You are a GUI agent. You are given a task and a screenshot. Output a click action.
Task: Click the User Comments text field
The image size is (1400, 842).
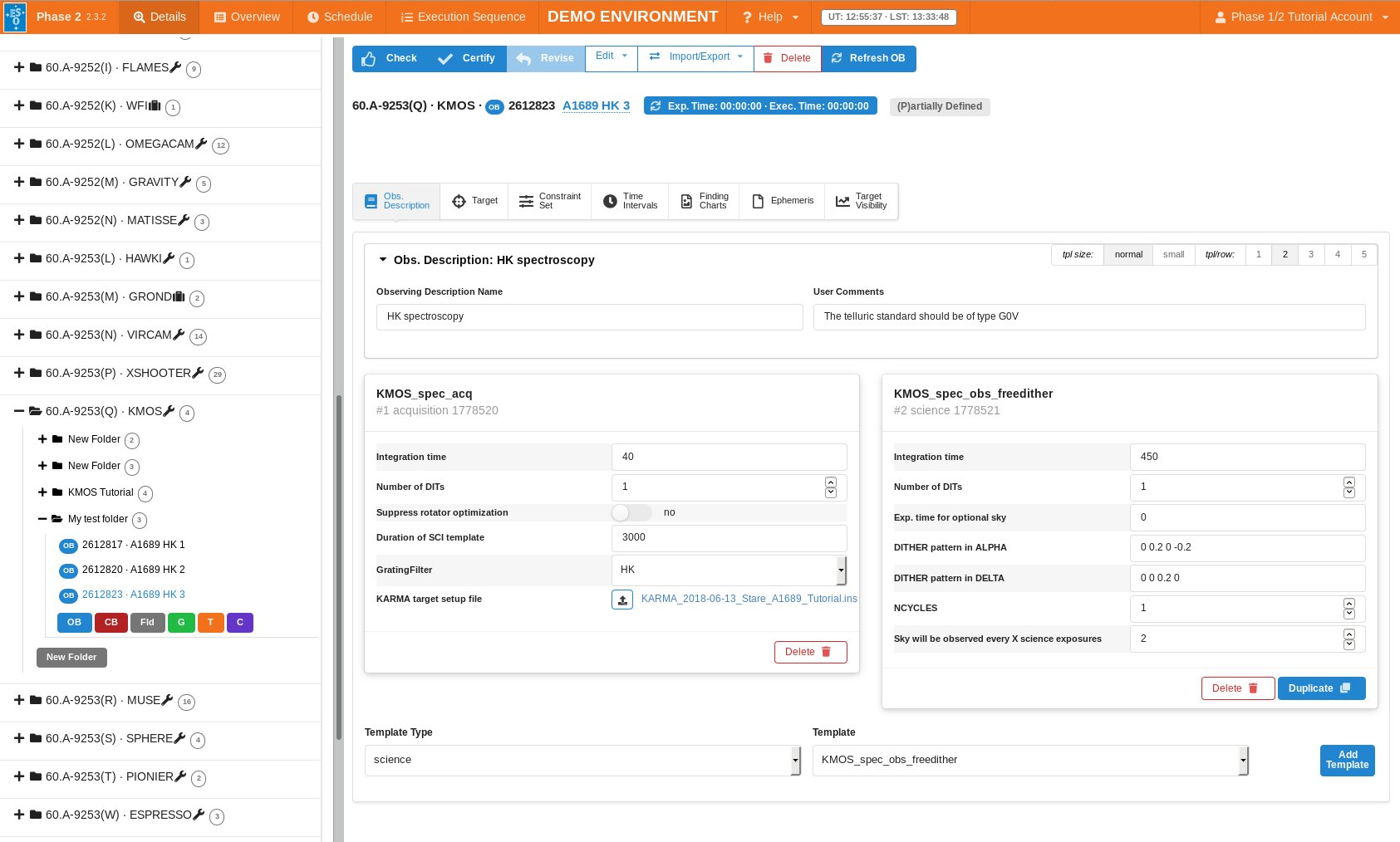pyautogui.click(x=1088, y=317)
